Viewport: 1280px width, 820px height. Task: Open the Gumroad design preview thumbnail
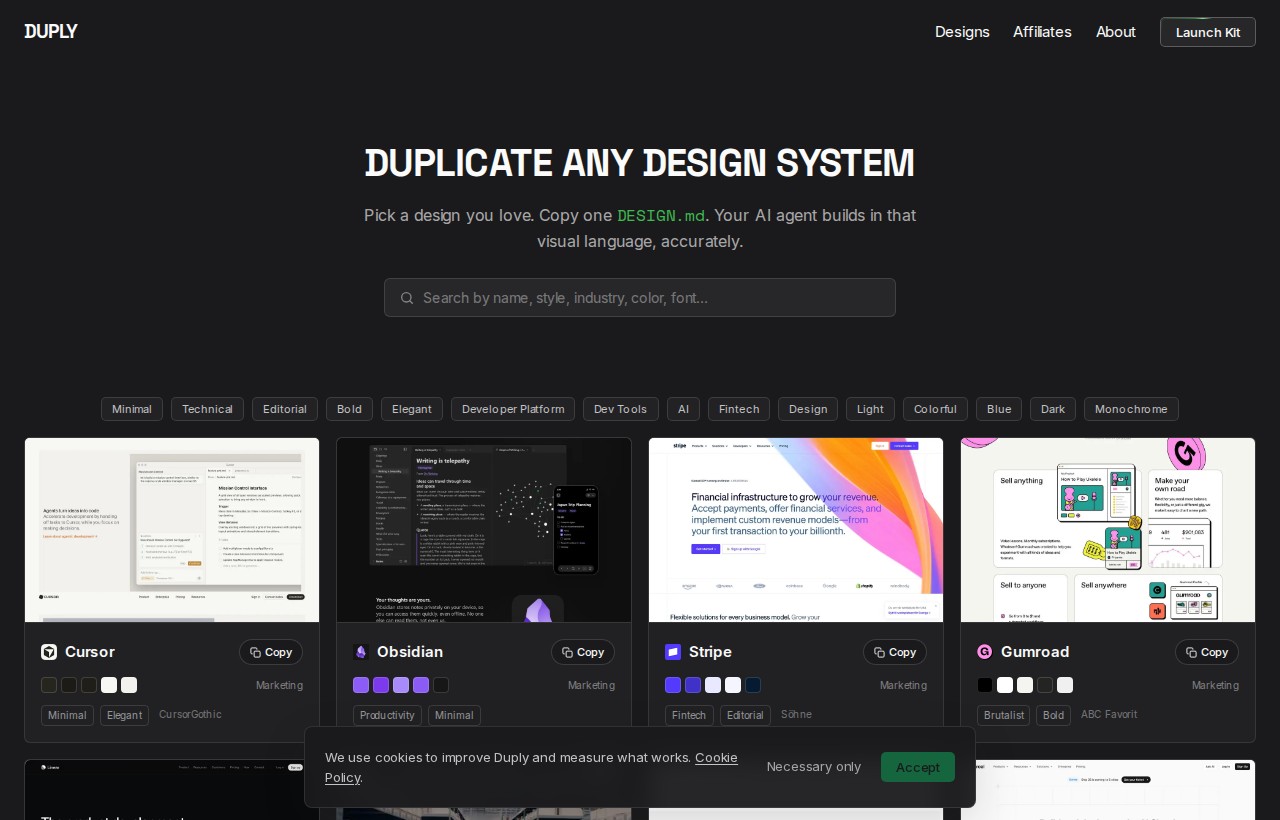[x=1108, y=530]
